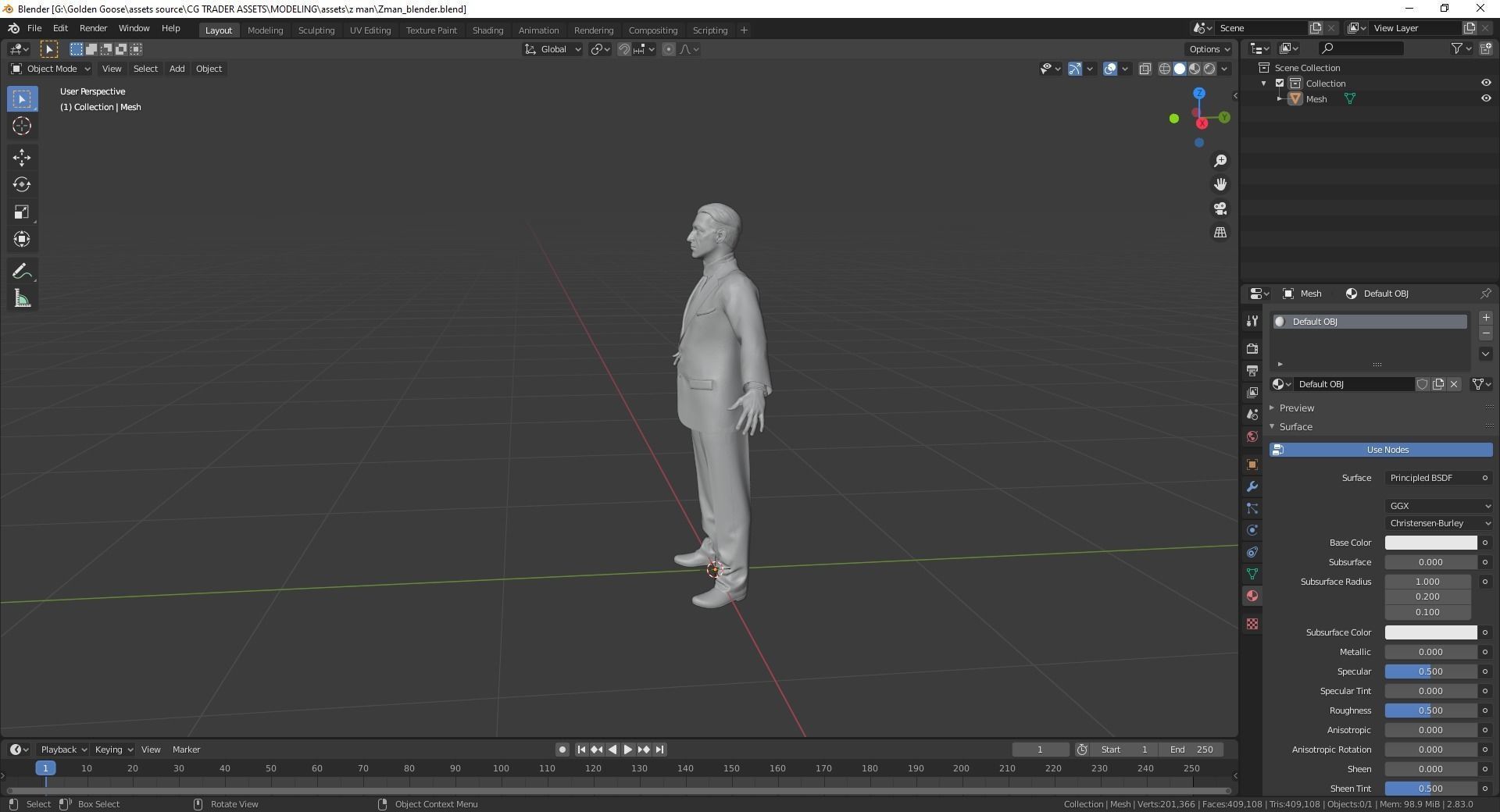The height and width of the screenshot is (812, 1500).
Task: Switch to wireframe shading mode
Action: tap(1164, 69)
